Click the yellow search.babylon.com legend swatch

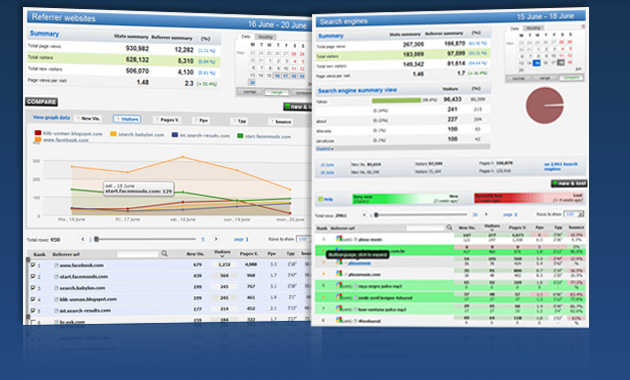[x=113, y=134]
